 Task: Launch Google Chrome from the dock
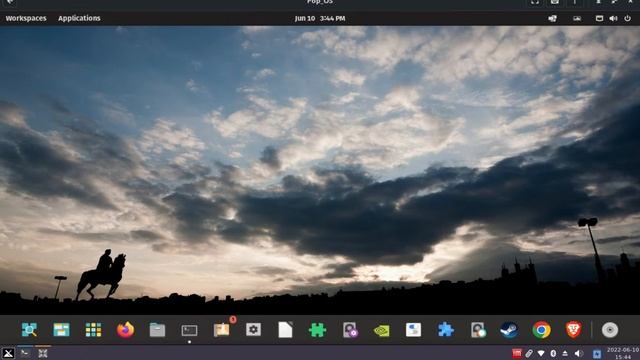542,330
